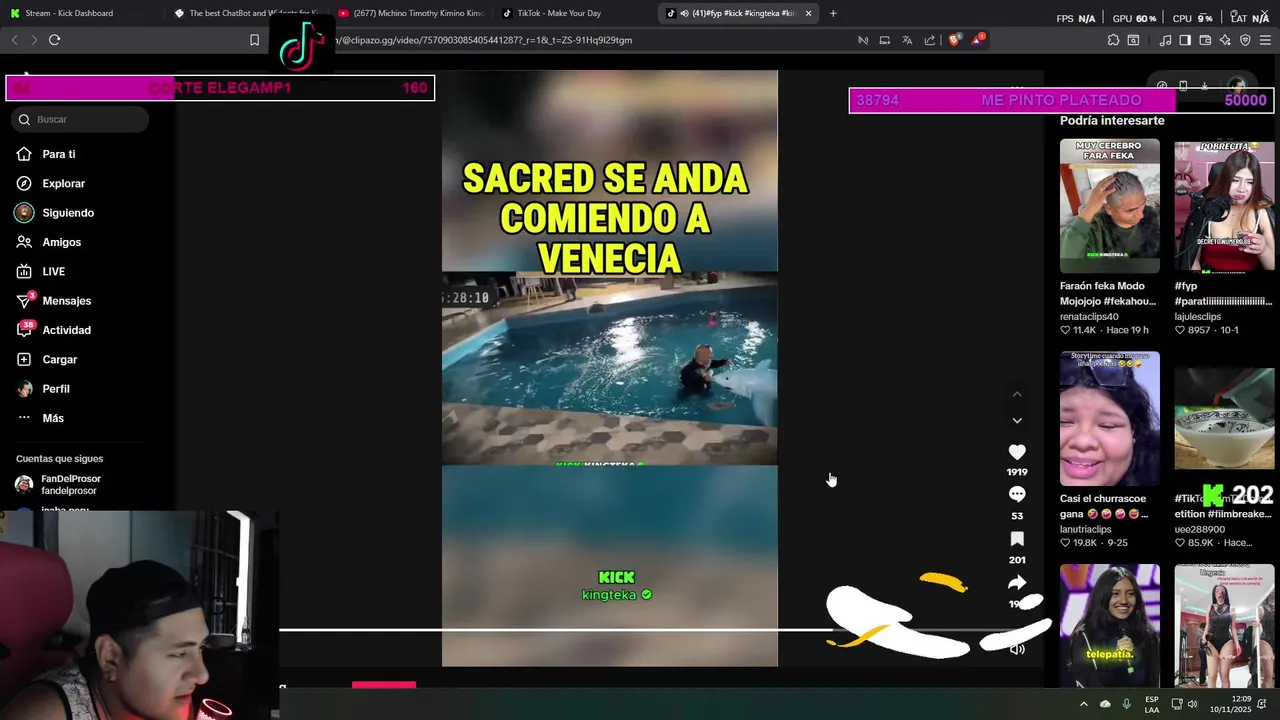Screen dimensions: 1280x720
Task: Open the media control music icon
Action: click(1165, 40)
